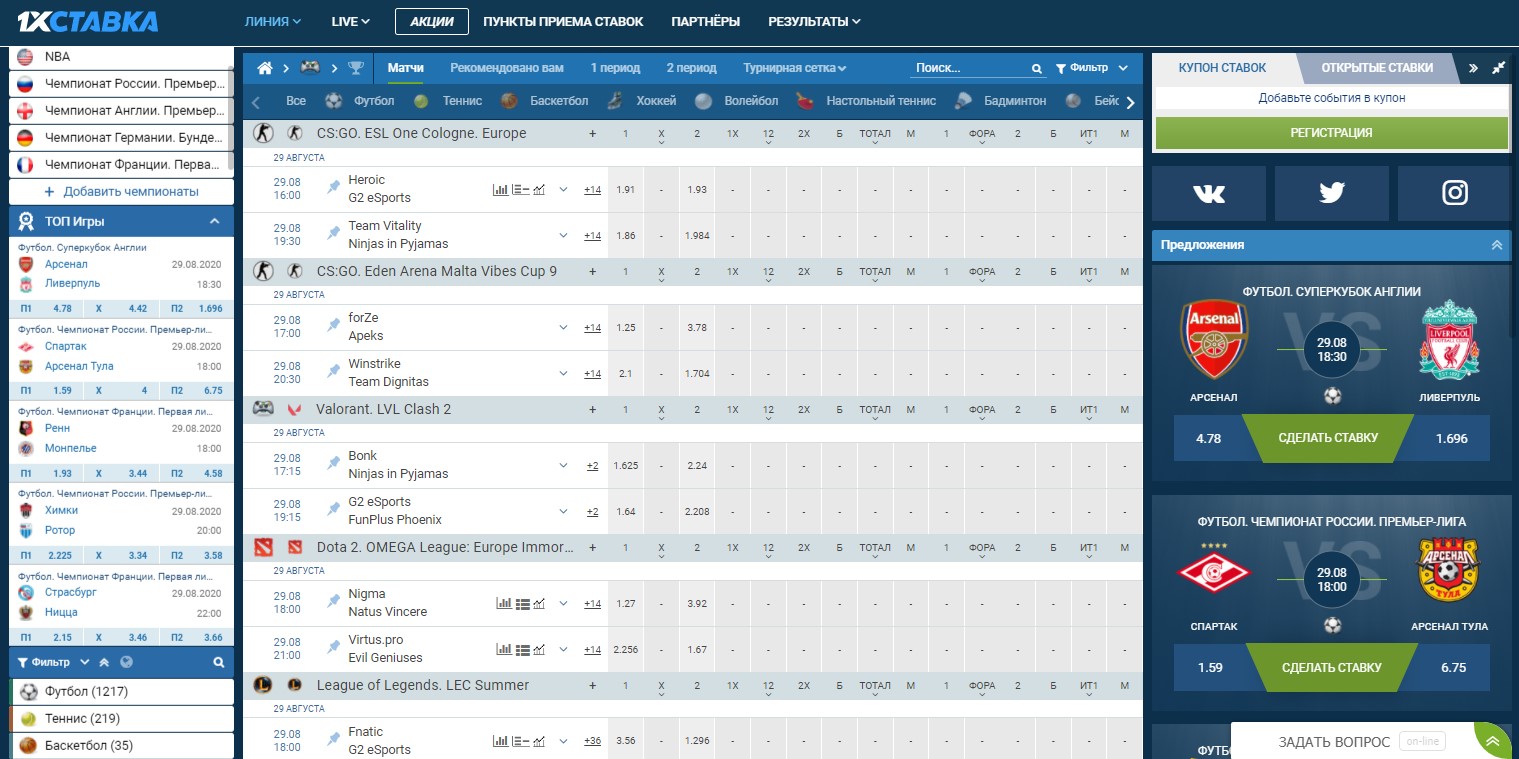Select the Бадминтон sport in the sports strip
The image size is (1519, 759).
[x=1000, y=101]
